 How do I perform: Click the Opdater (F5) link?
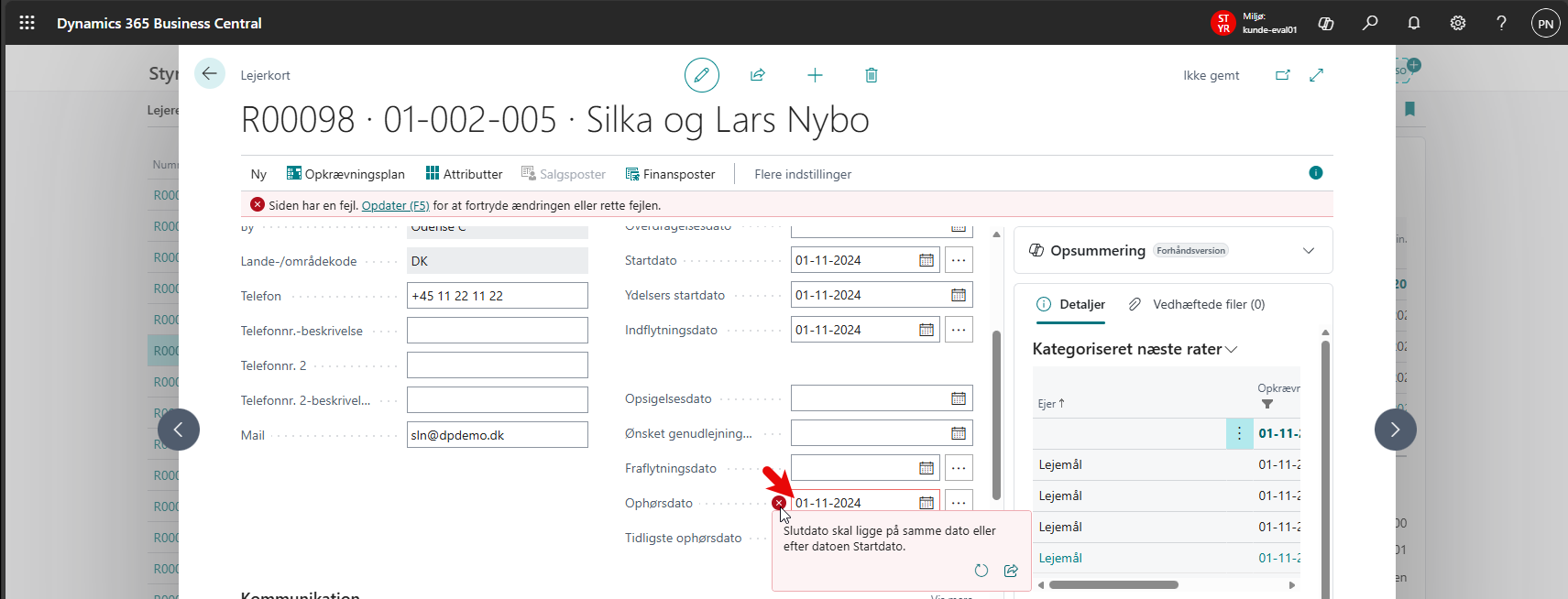tap(395, 205)
